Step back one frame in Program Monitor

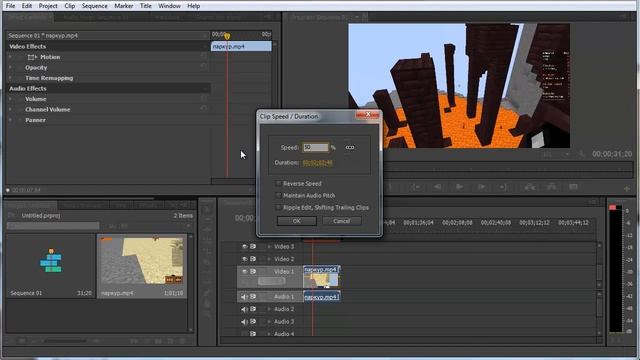437,187
